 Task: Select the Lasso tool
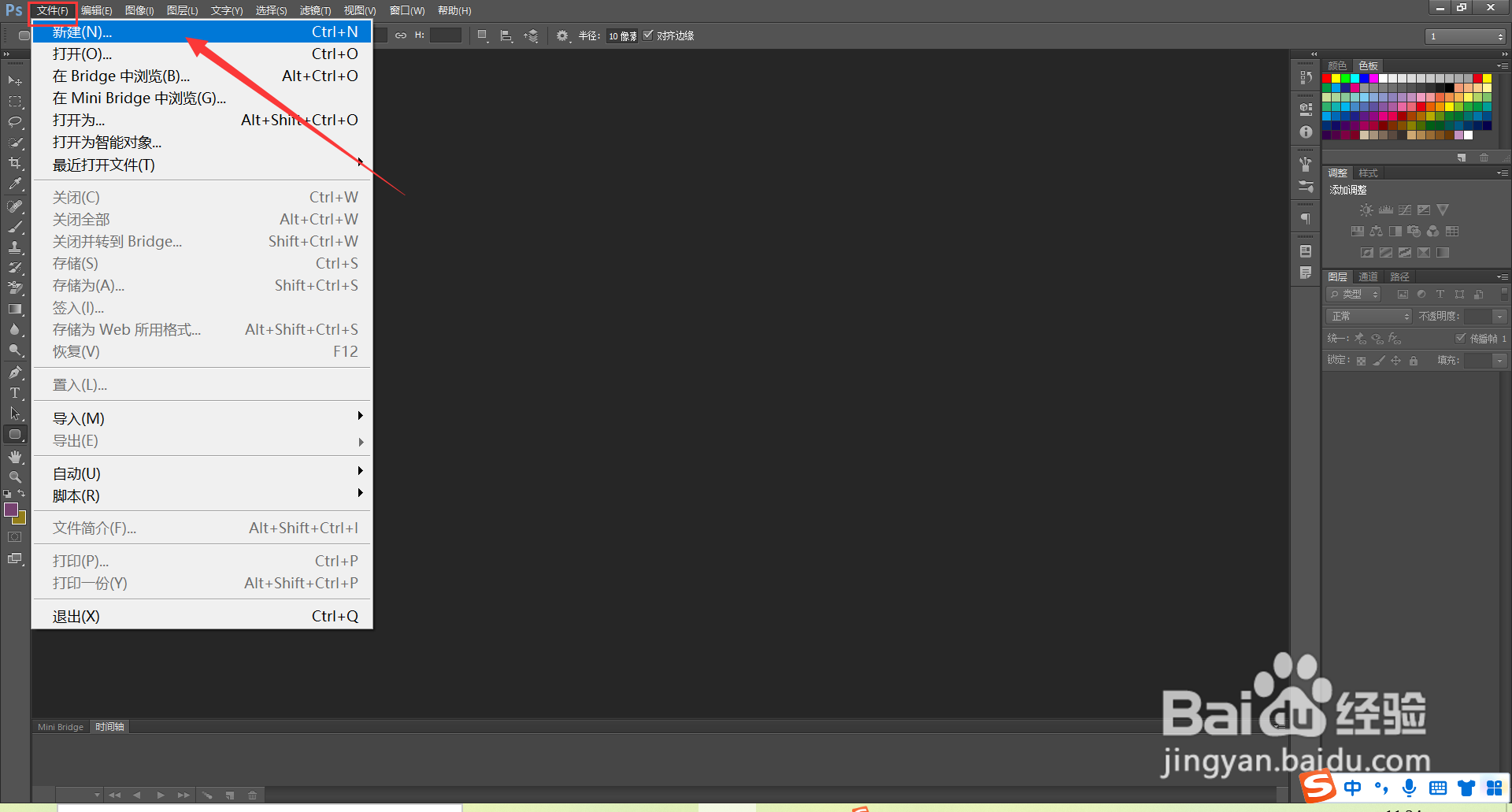[15, 121]
